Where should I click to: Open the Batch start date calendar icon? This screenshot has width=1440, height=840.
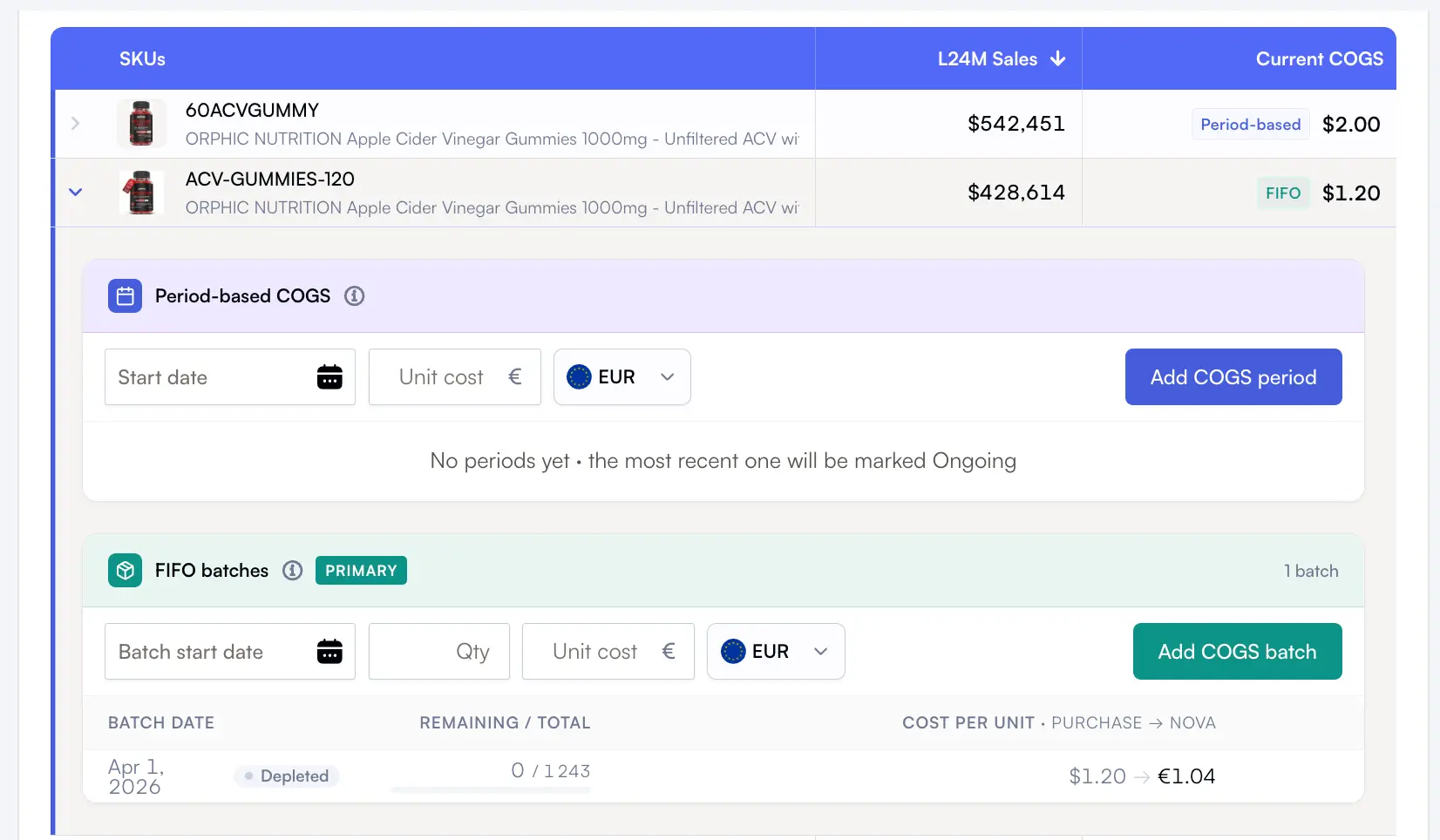click(x=329, y=652)
